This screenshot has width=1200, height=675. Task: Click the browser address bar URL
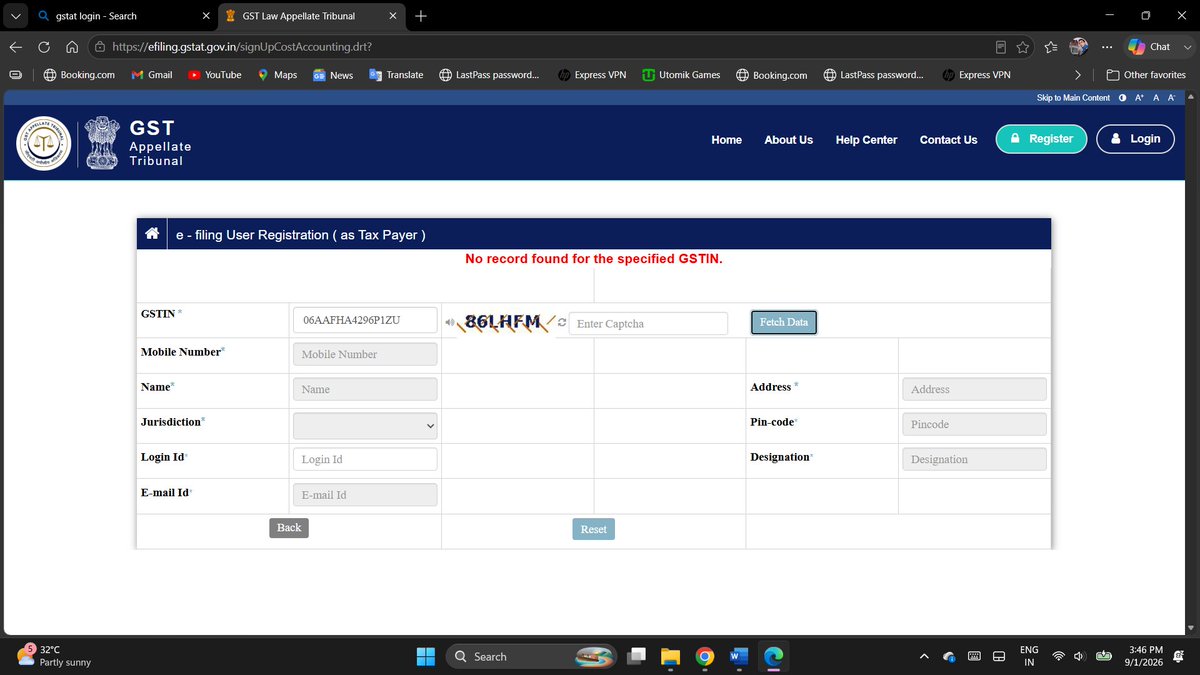[x=242, y=47]
